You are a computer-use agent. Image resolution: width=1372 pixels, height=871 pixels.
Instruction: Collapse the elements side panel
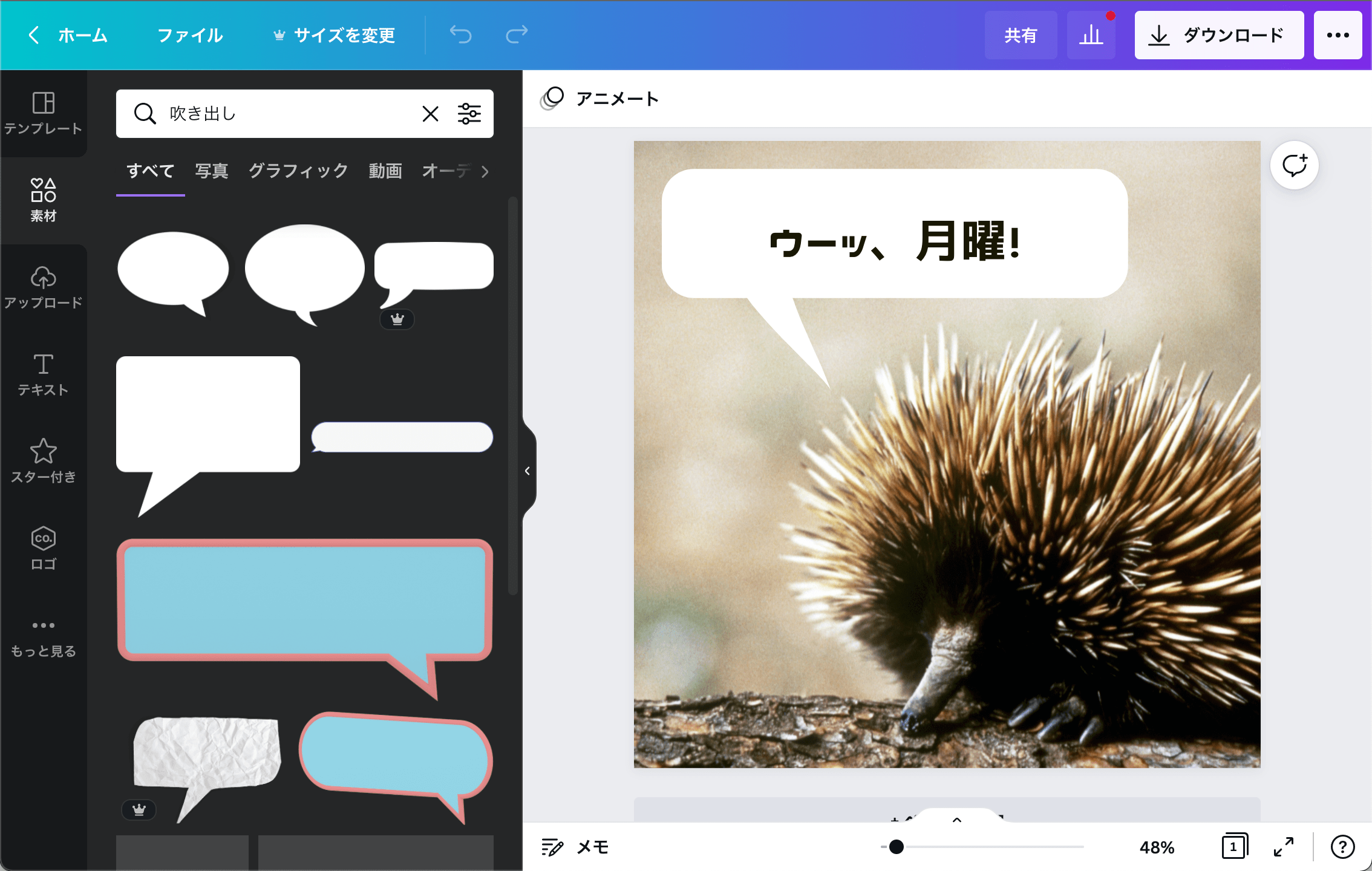526,471
